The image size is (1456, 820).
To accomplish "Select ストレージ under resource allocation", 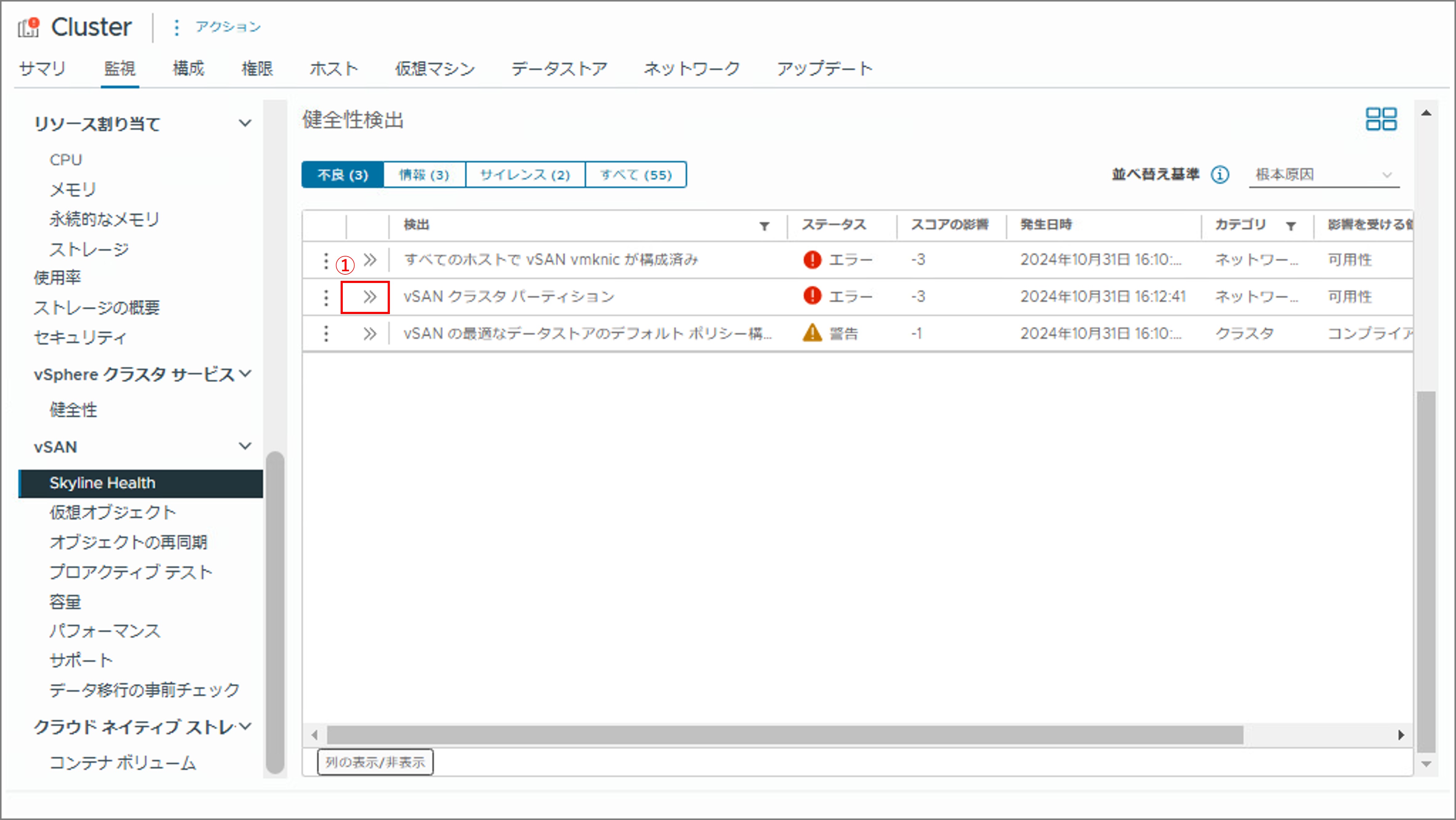I will (x=89, y=249).
